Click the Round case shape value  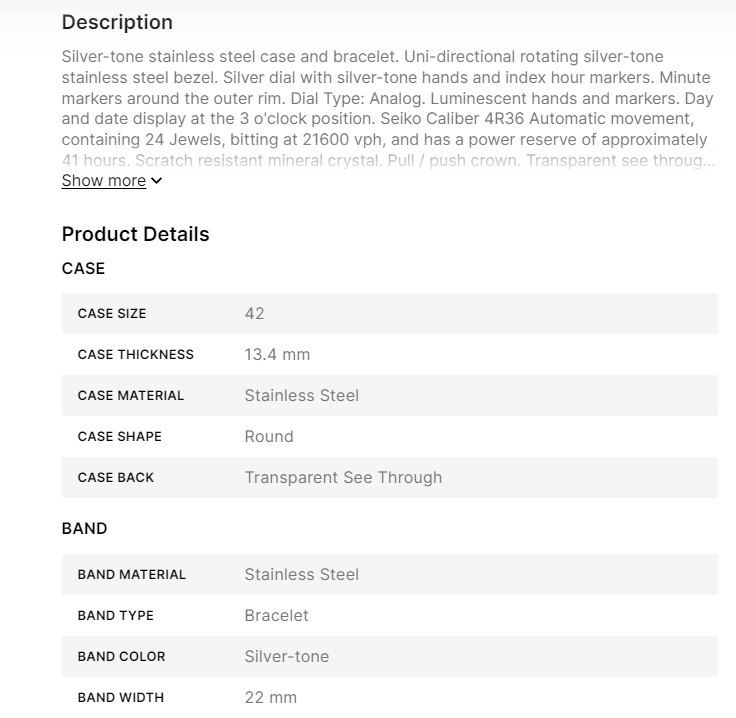tap(269, 436)
